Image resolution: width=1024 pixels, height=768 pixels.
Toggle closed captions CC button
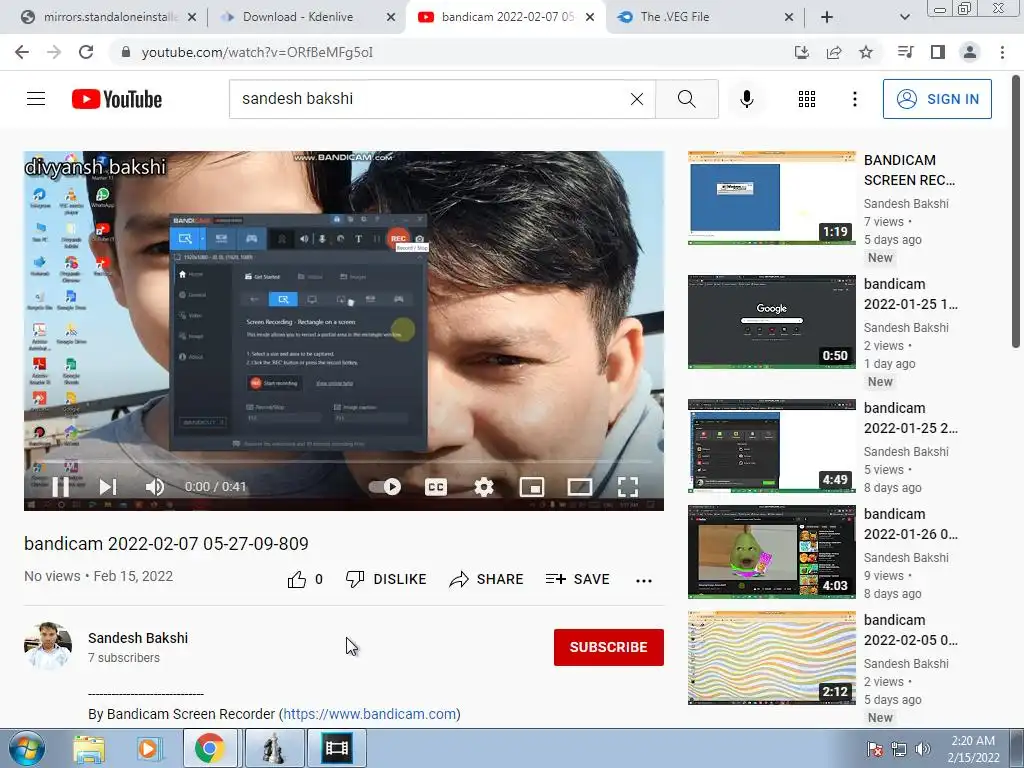point(436,487)
